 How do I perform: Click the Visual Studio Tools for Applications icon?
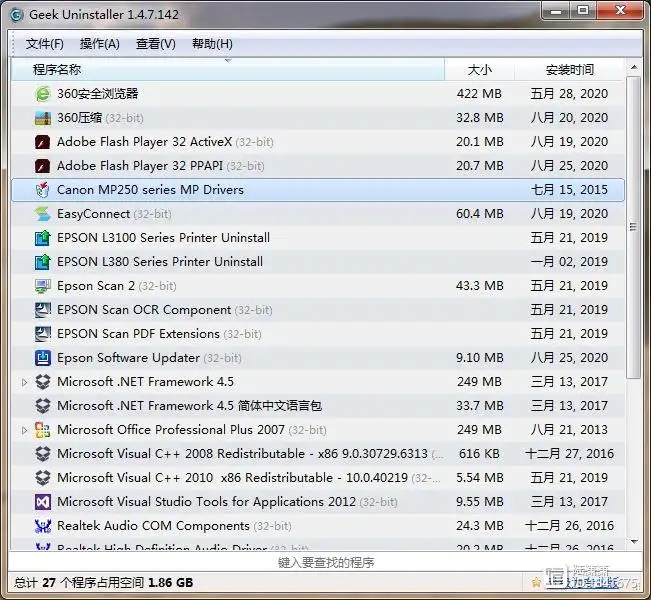[x=42, y=502]
